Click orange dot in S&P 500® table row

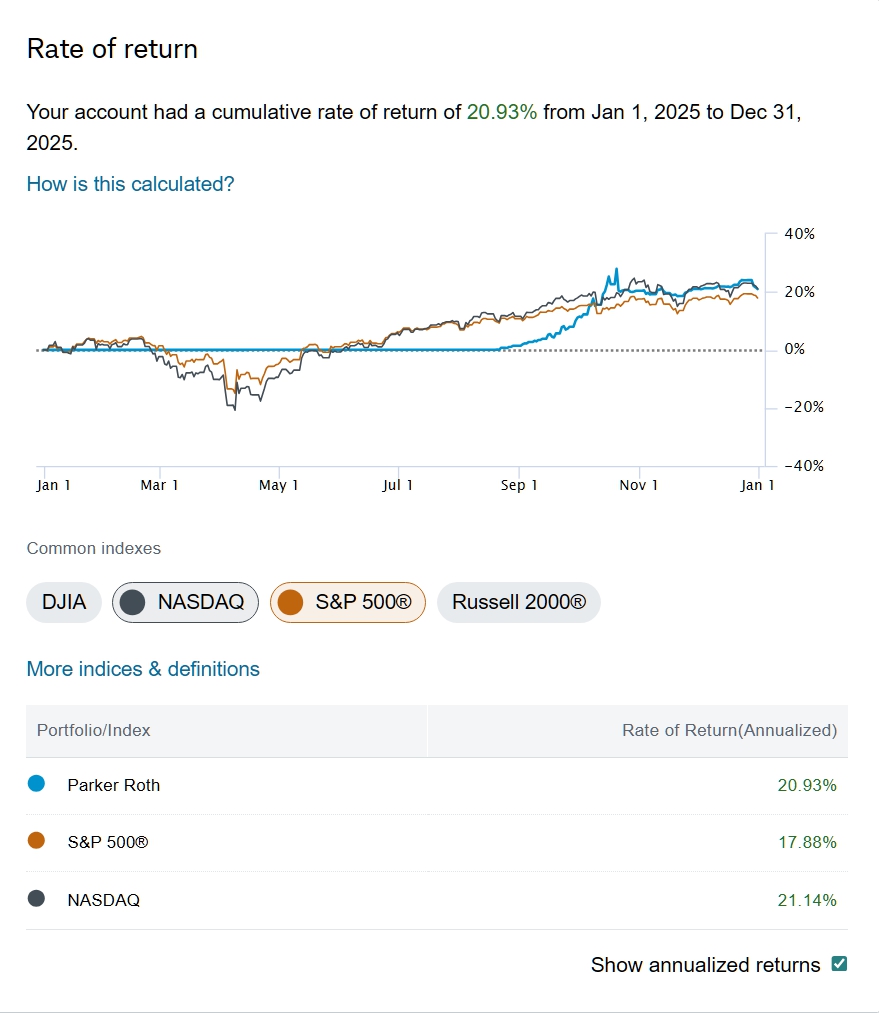point(37,841)
